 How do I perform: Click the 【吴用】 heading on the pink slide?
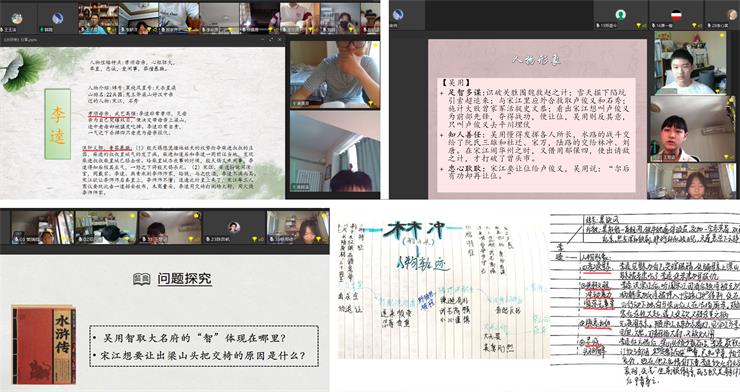click(456, 83)
